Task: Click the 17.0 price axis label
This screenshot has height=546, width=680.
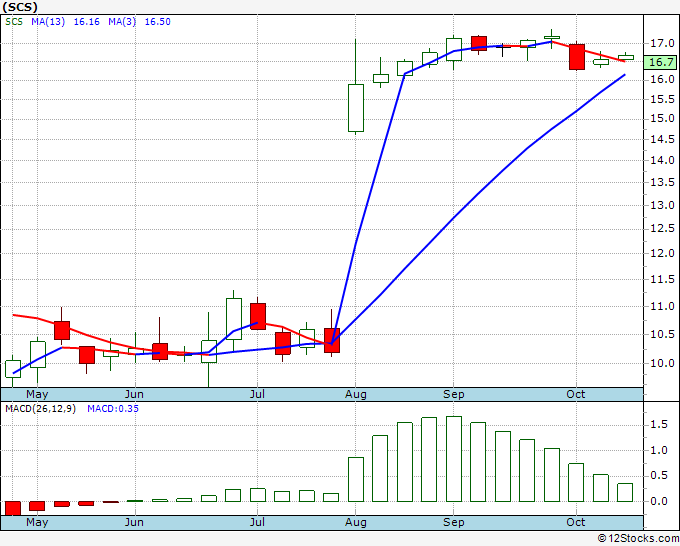Action: pyautogui.click(x=662, y=43)
